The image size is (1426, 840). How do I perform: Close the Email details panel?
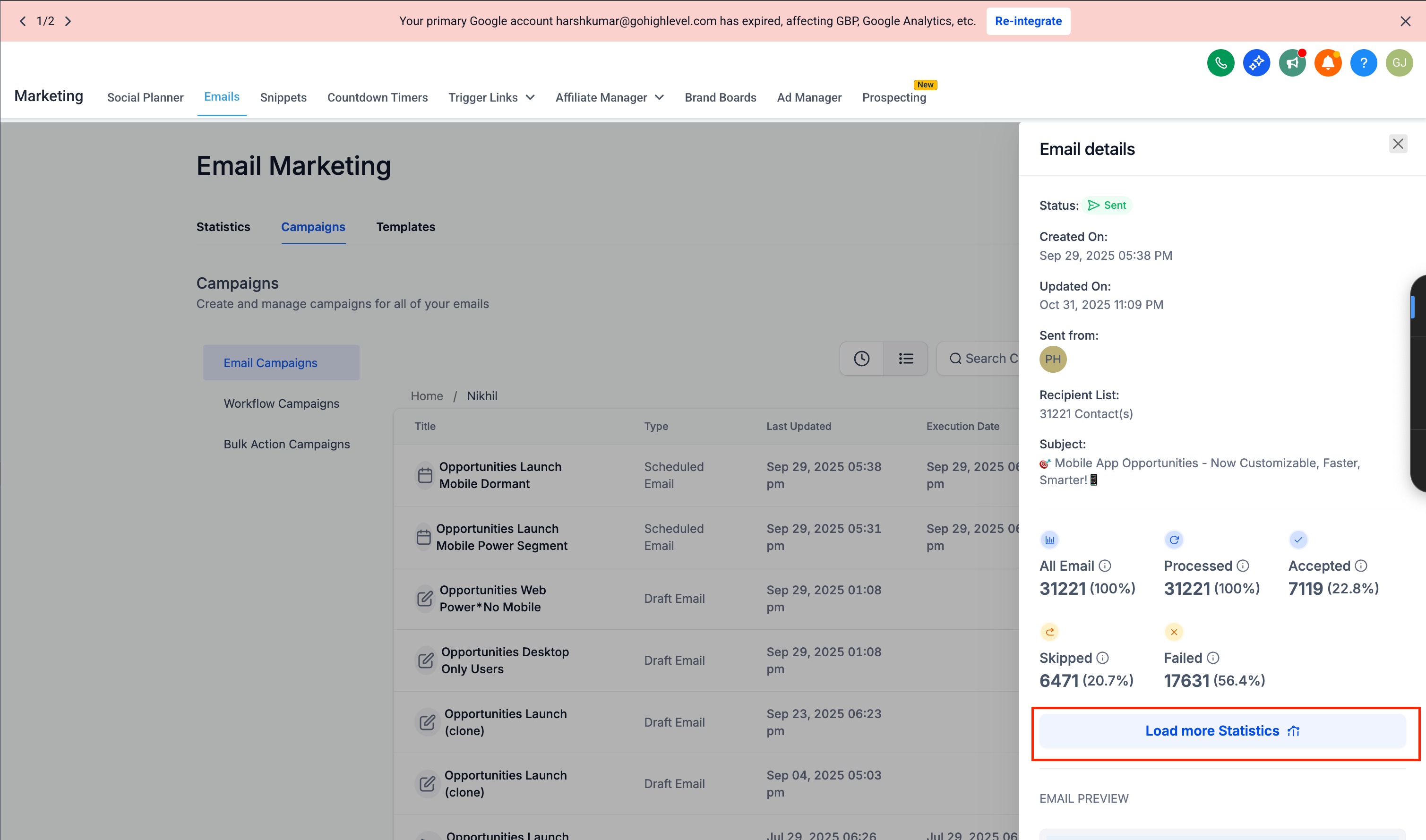click(x=1398, y=144)
